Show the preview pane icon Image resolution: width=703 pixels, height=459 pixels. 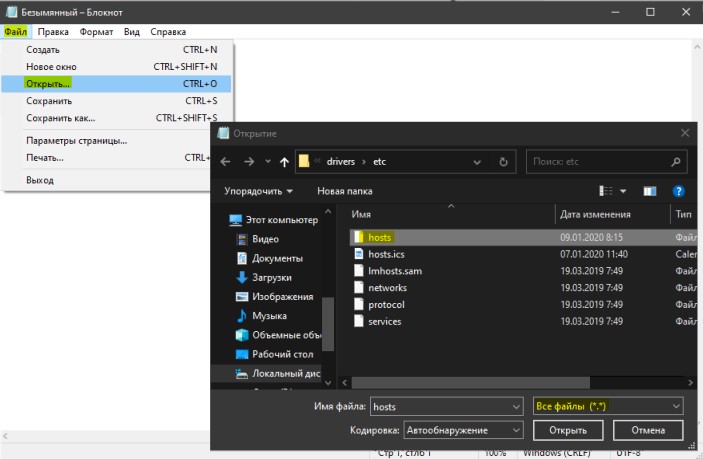pyautogui.click(x=650, y=191)
